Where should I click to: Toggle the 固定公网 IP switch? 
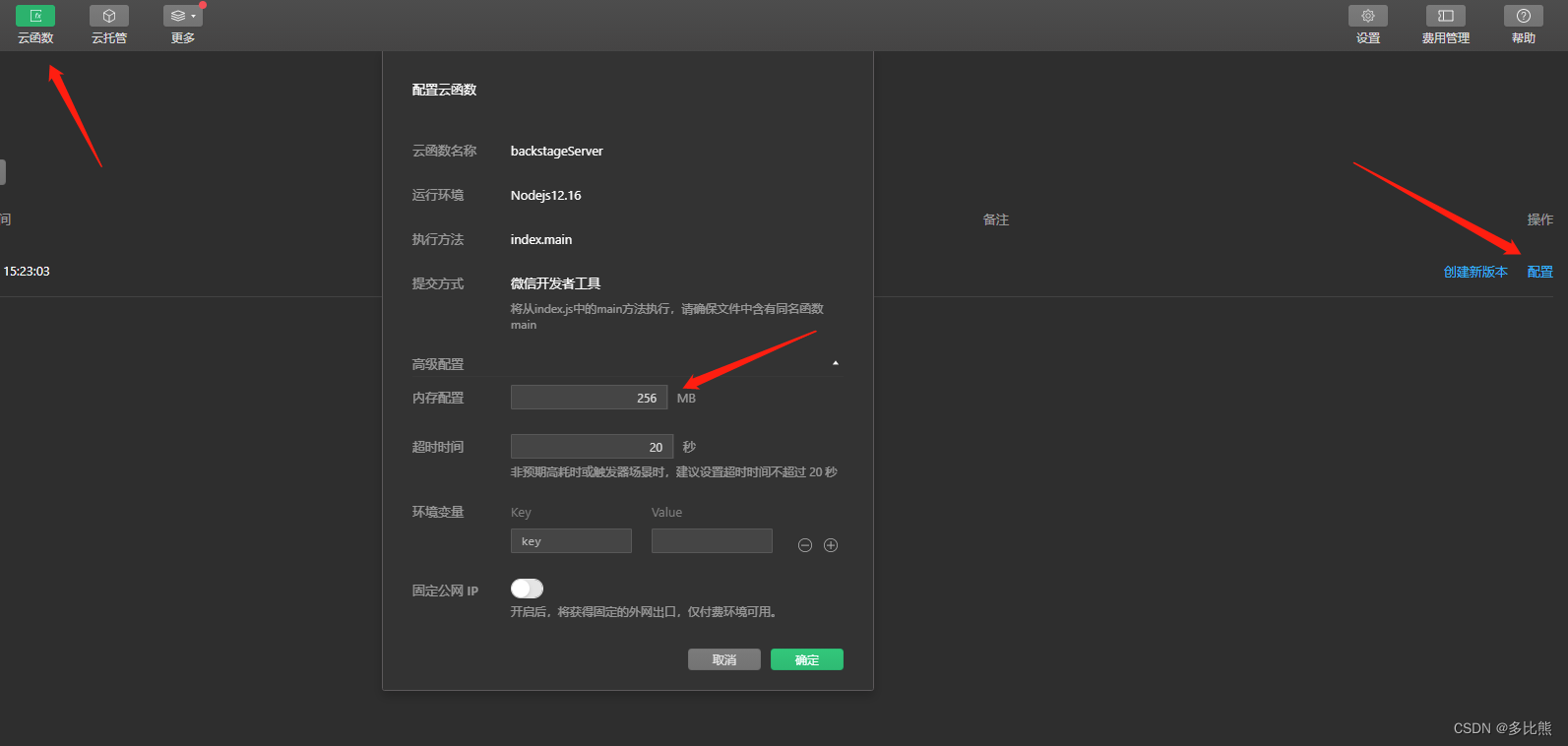[x=527, y=589]
